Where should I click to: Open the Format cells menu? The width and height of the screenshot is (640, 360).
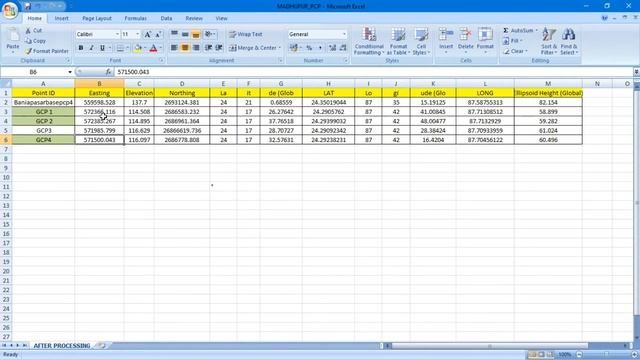pos(485,41)
